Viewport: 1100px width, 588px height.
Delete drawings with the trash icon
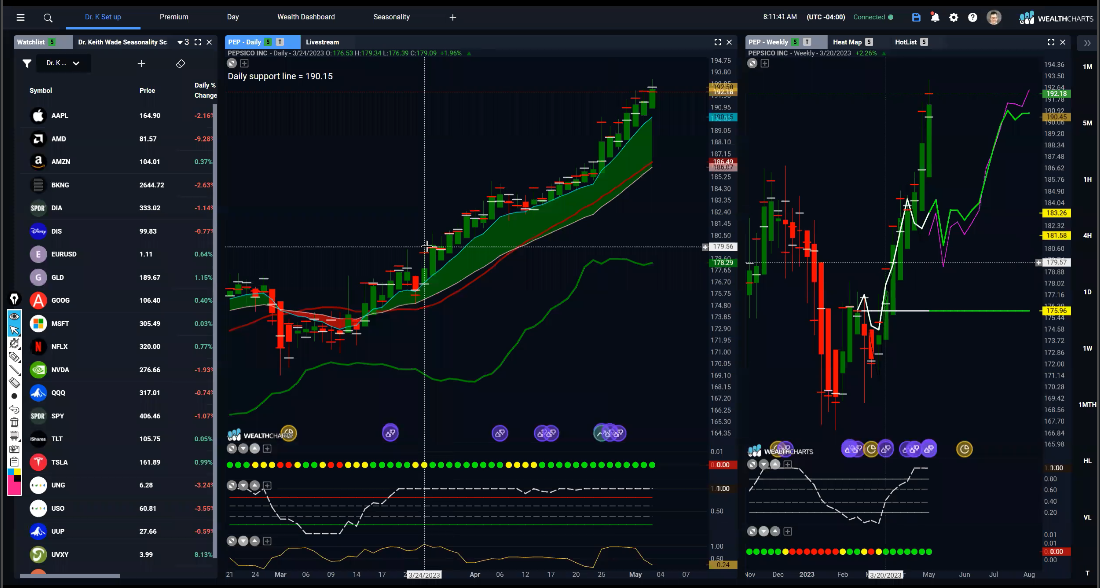coord(14,422)
